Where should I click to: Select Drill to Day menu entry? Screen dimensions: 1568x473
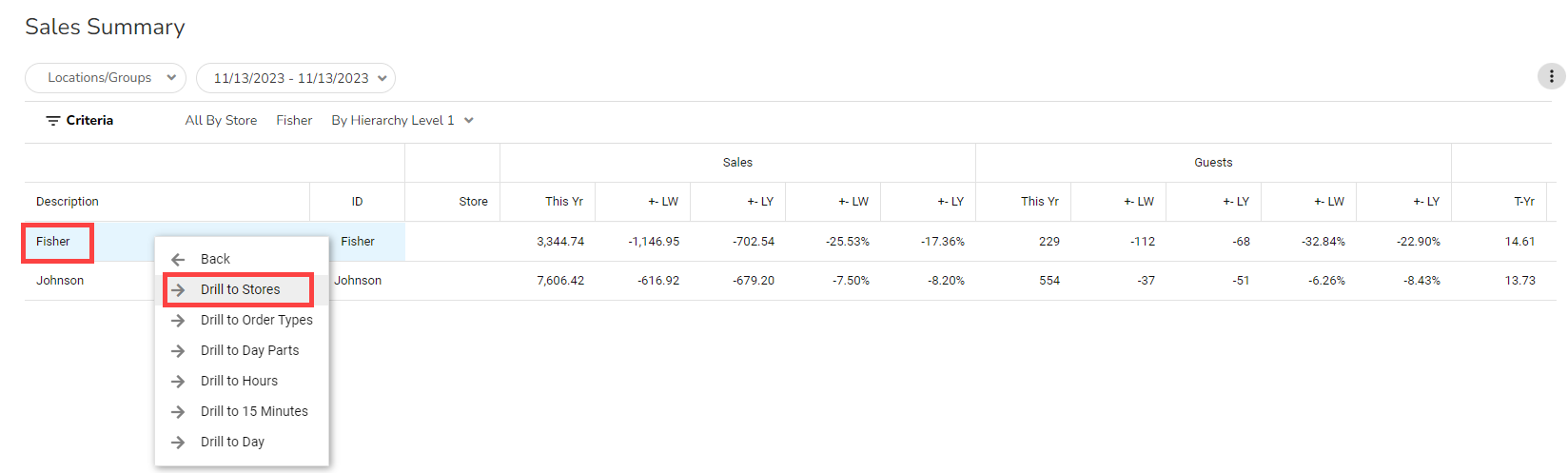pyautogui.click(x=232, y=442)
